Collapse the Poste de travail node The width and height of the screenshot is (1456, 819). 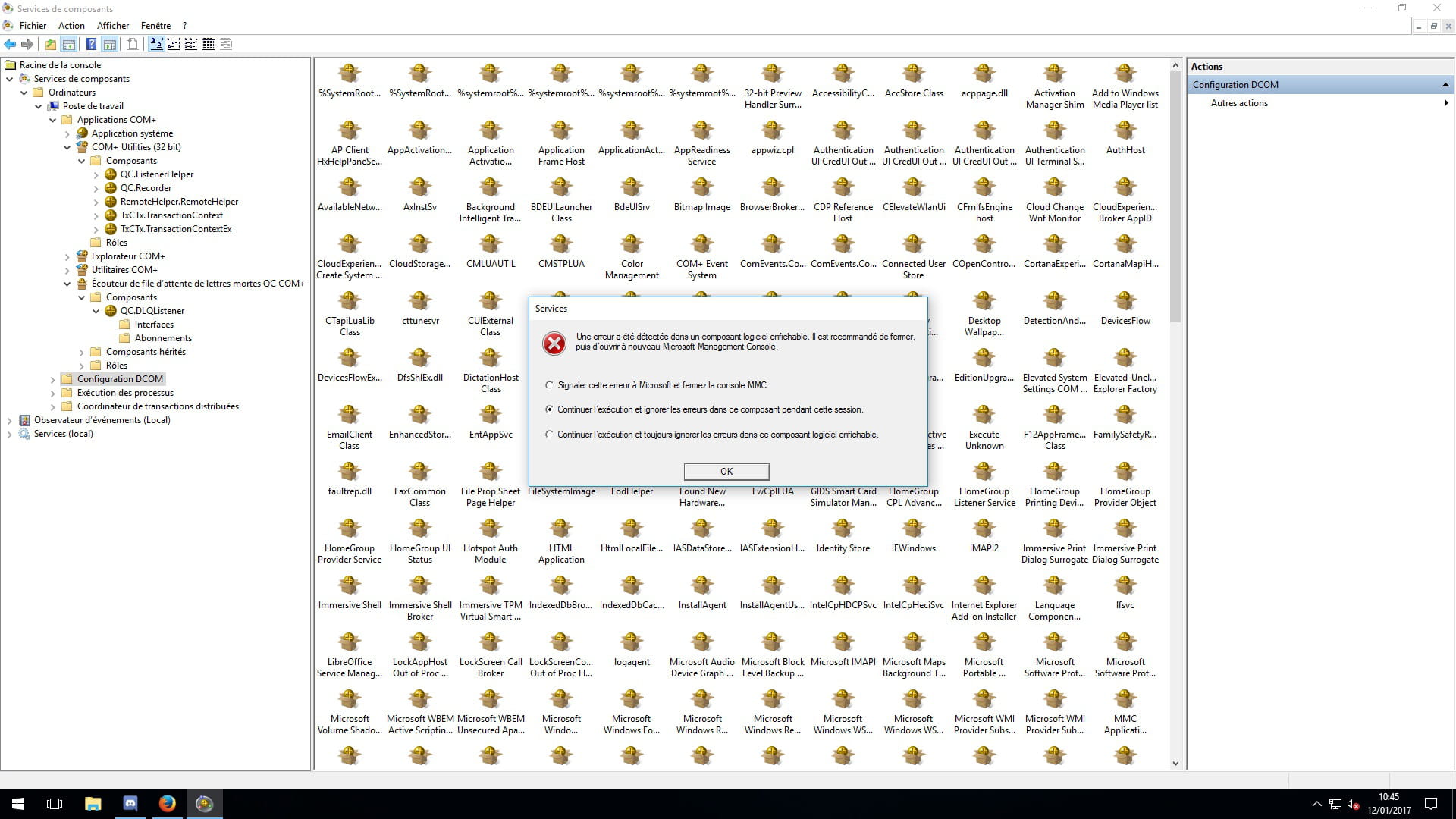tap(39, 106)
